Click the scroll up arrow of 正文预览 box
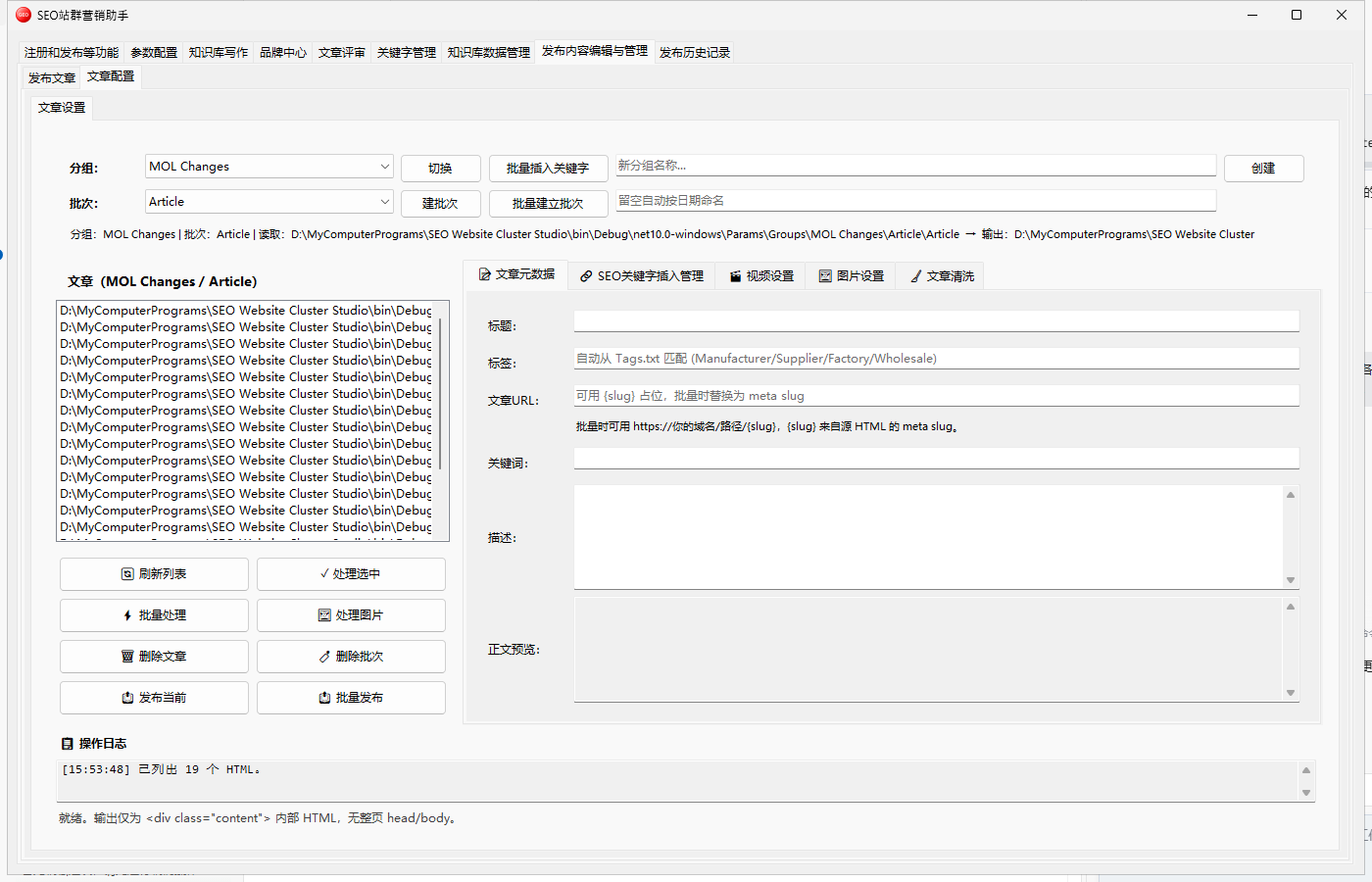Screen dimensions: 1372x882 [1291, 607]
